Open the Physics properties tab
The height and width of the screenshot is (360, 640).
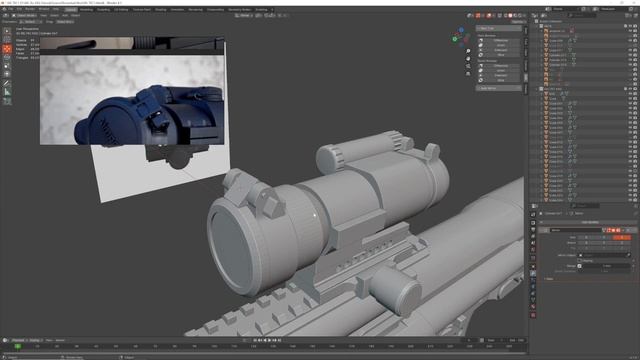click(x=533, y=286)
